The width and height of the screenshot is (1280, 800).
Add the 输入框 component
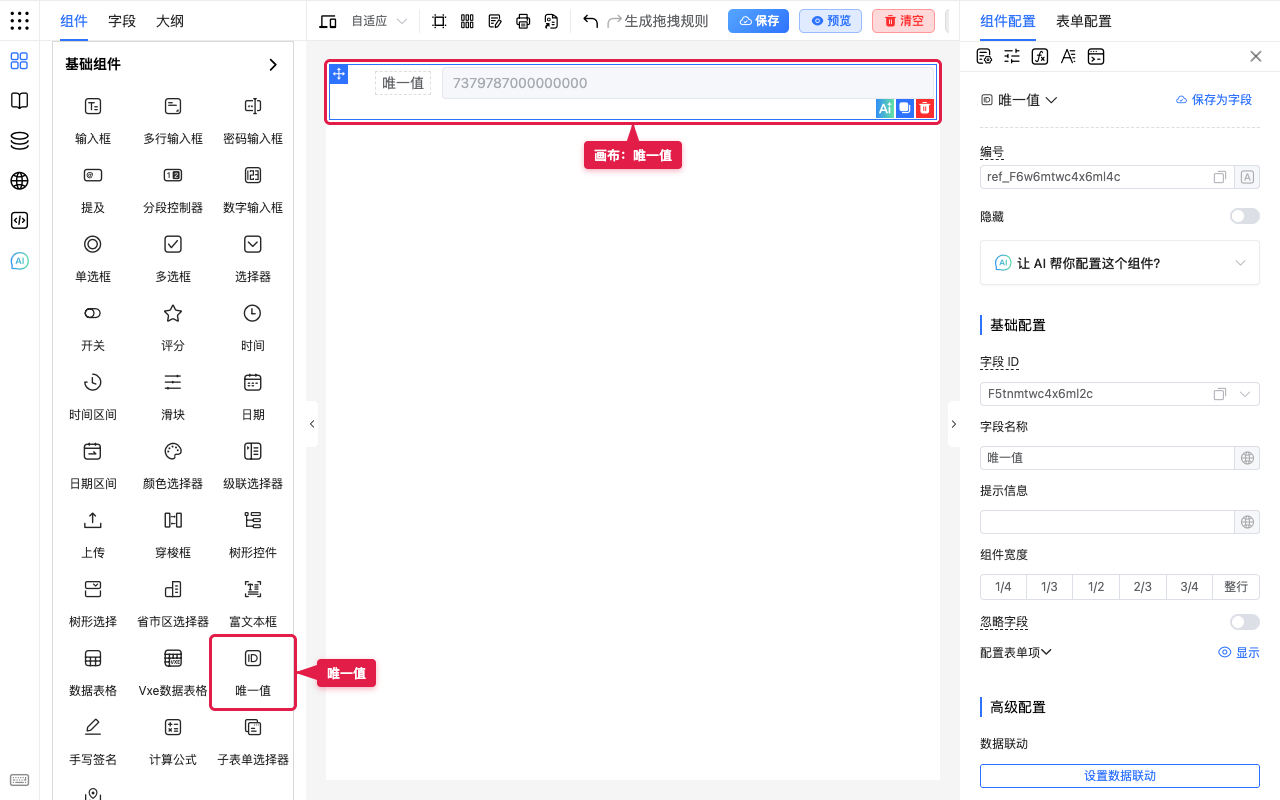click(93, 120)
